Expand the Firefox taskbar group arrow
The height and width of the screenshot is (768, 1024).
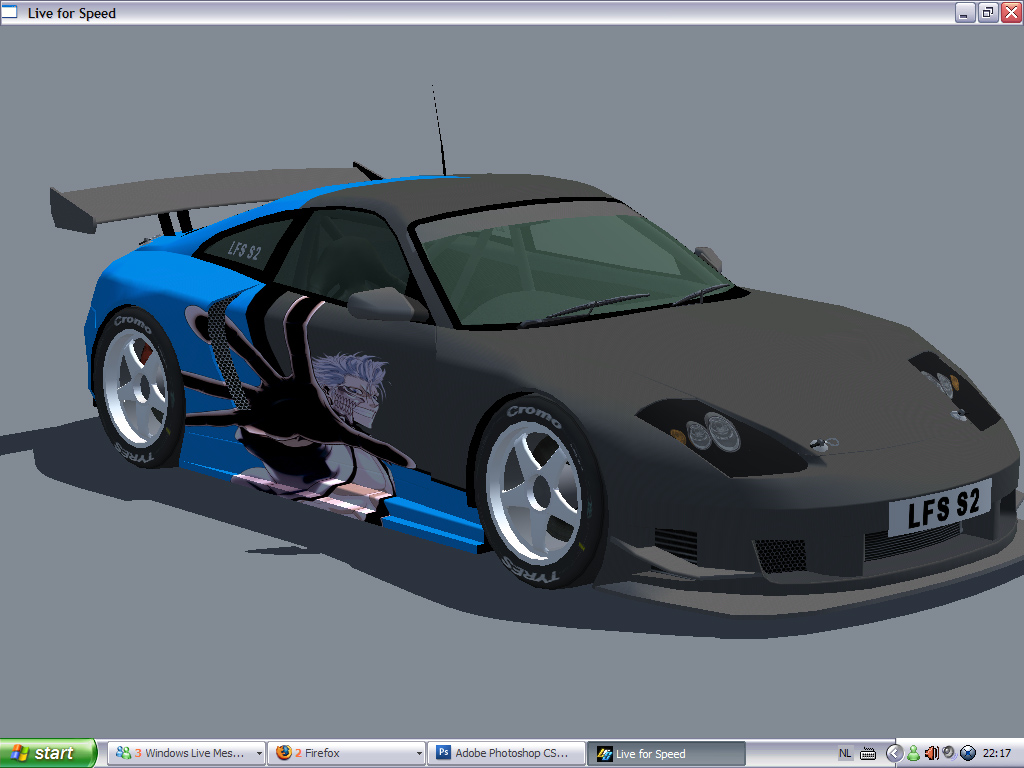click(x=419, y=754)
